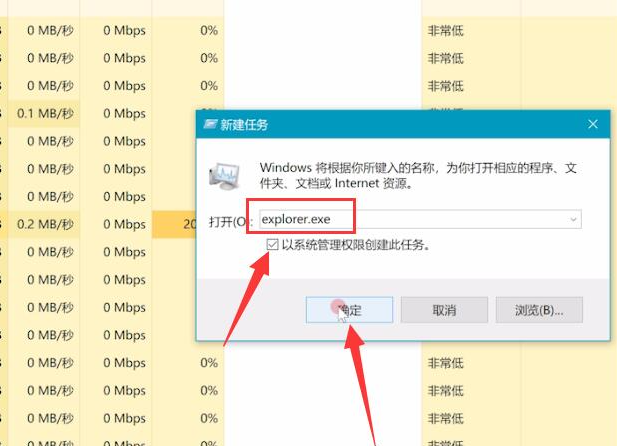Enable 以系统管理权限创建此任务 checkbox
The height and width of the screenshot is (446, 617).
(x=272, y=244)
